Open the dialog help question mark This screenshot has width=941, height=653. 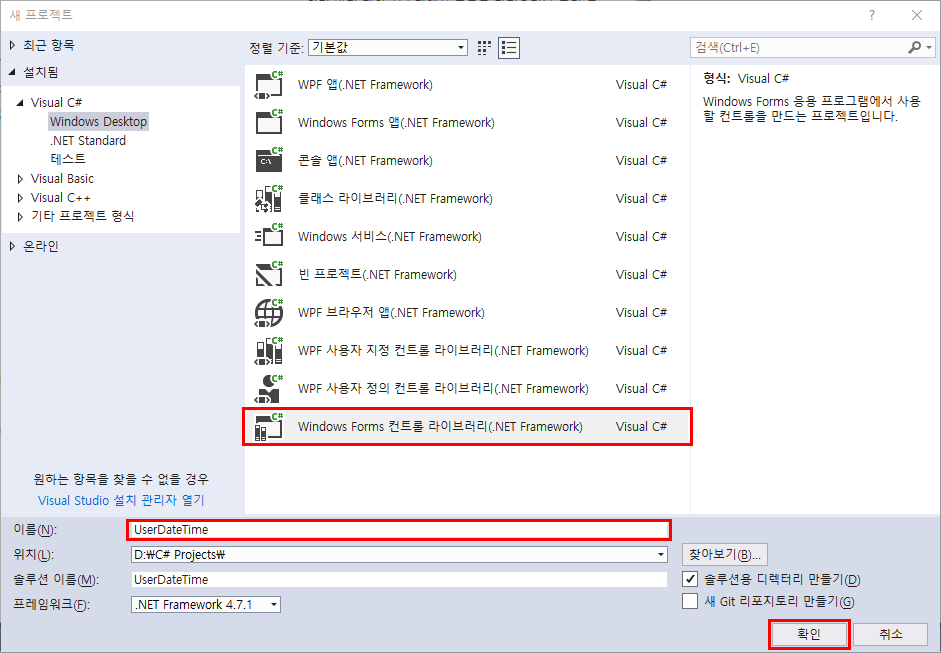872,16
